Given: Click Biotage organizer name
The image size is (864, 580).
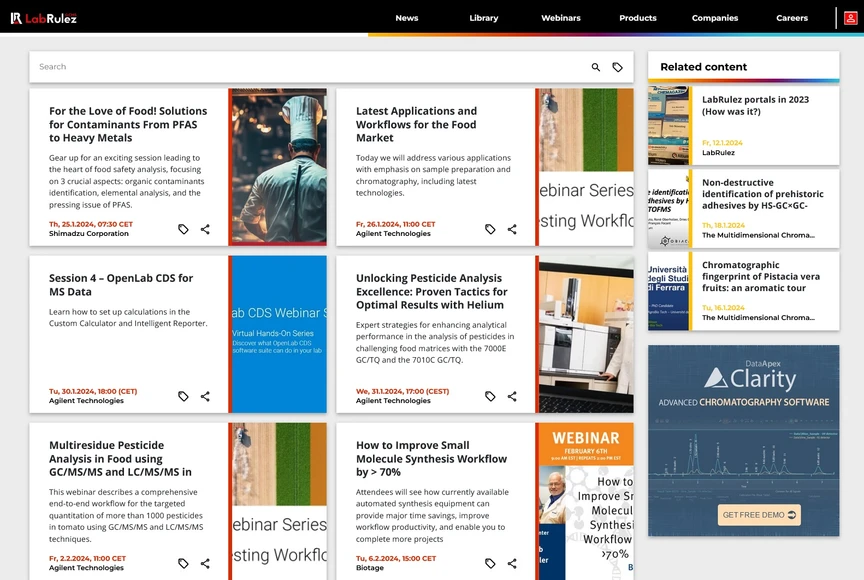Looking at the screenshot, I should coord(370,568).
